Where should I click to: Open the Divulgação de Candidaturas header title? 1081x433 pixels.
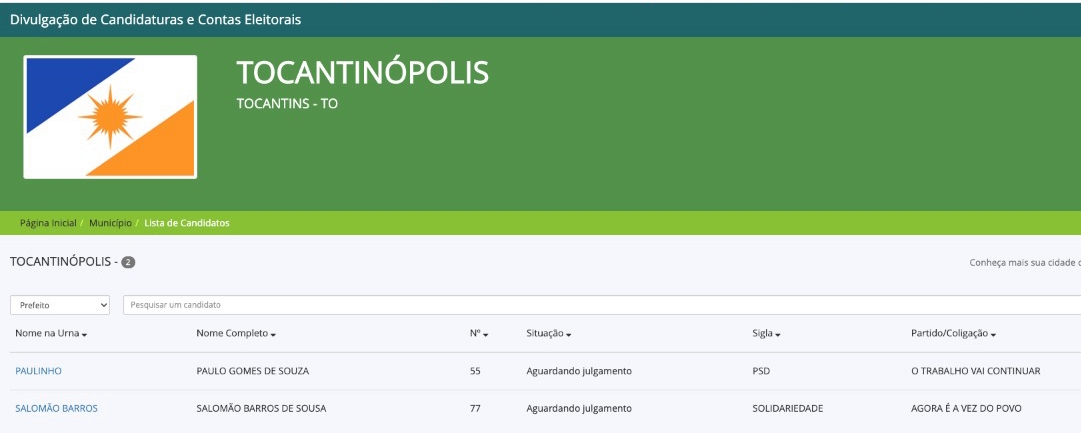[155, 19]
